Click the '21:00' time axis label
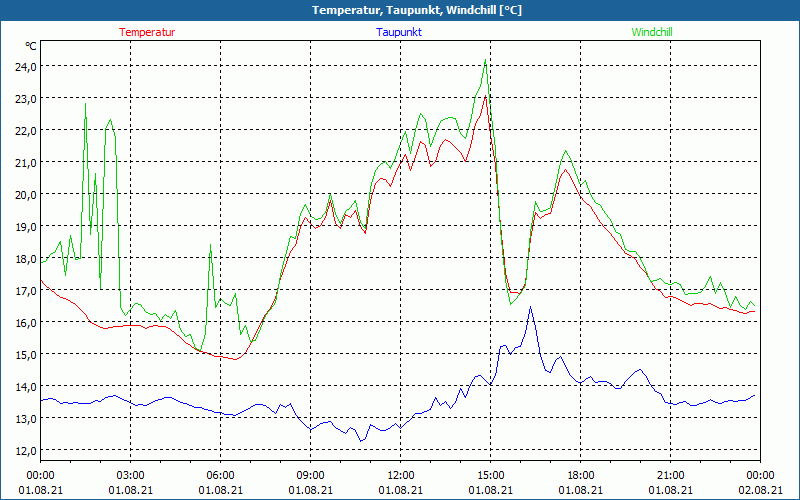 click(670, 476)
